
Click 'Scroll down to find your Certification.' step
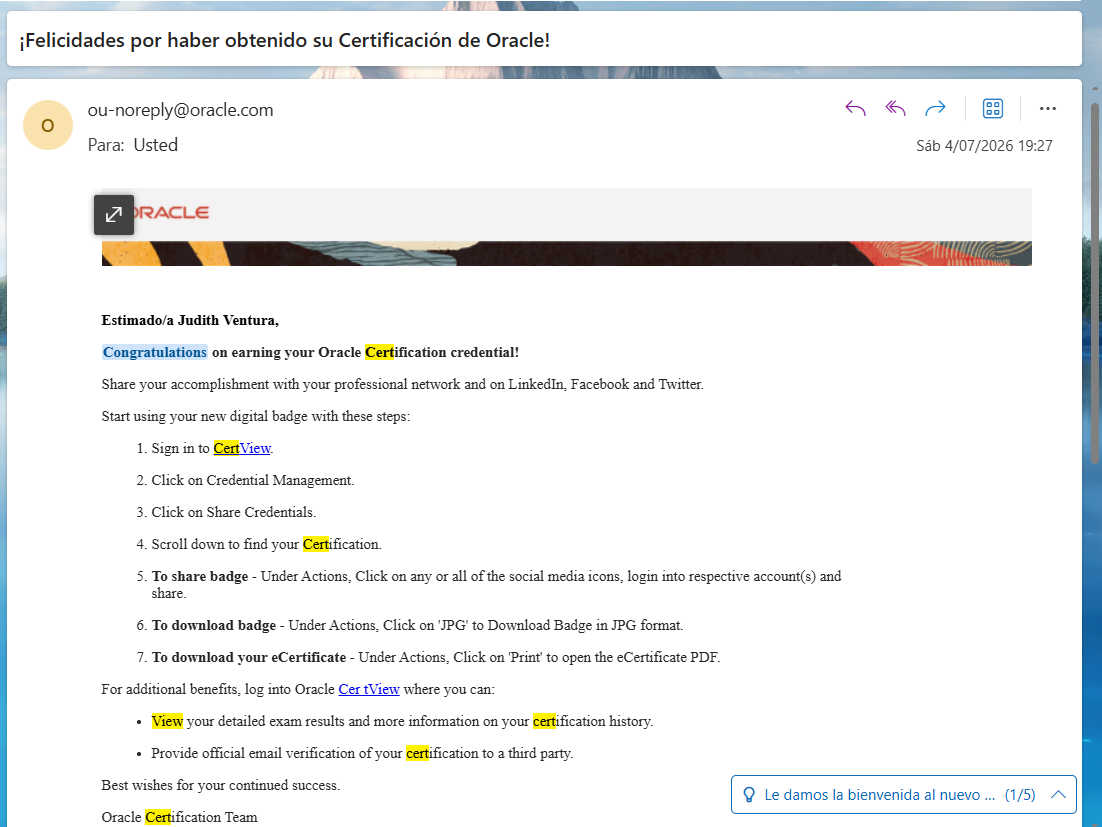[x=266, y=545]
